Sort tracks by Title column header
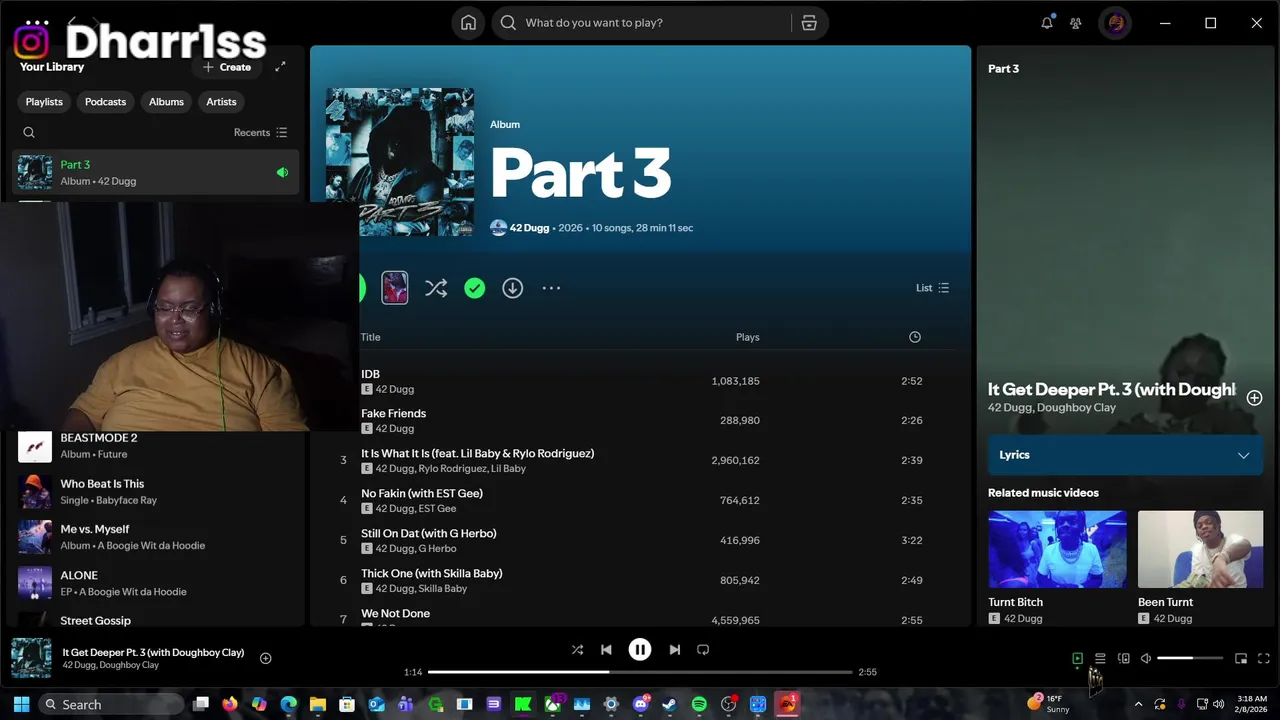The image size is (1280, 720). click(371, 337)
